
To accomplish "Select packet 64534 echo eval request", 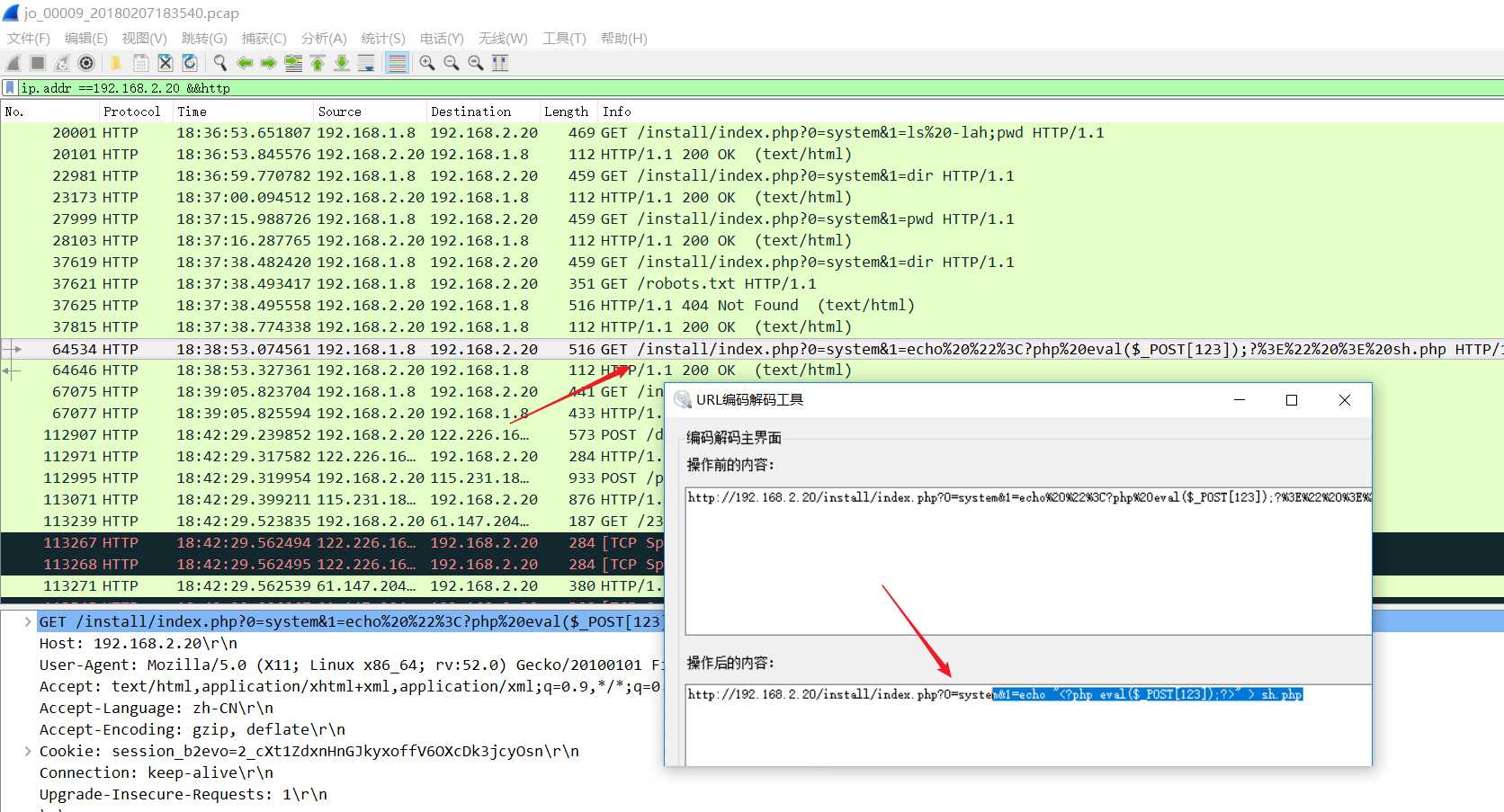I will (752, 349).
